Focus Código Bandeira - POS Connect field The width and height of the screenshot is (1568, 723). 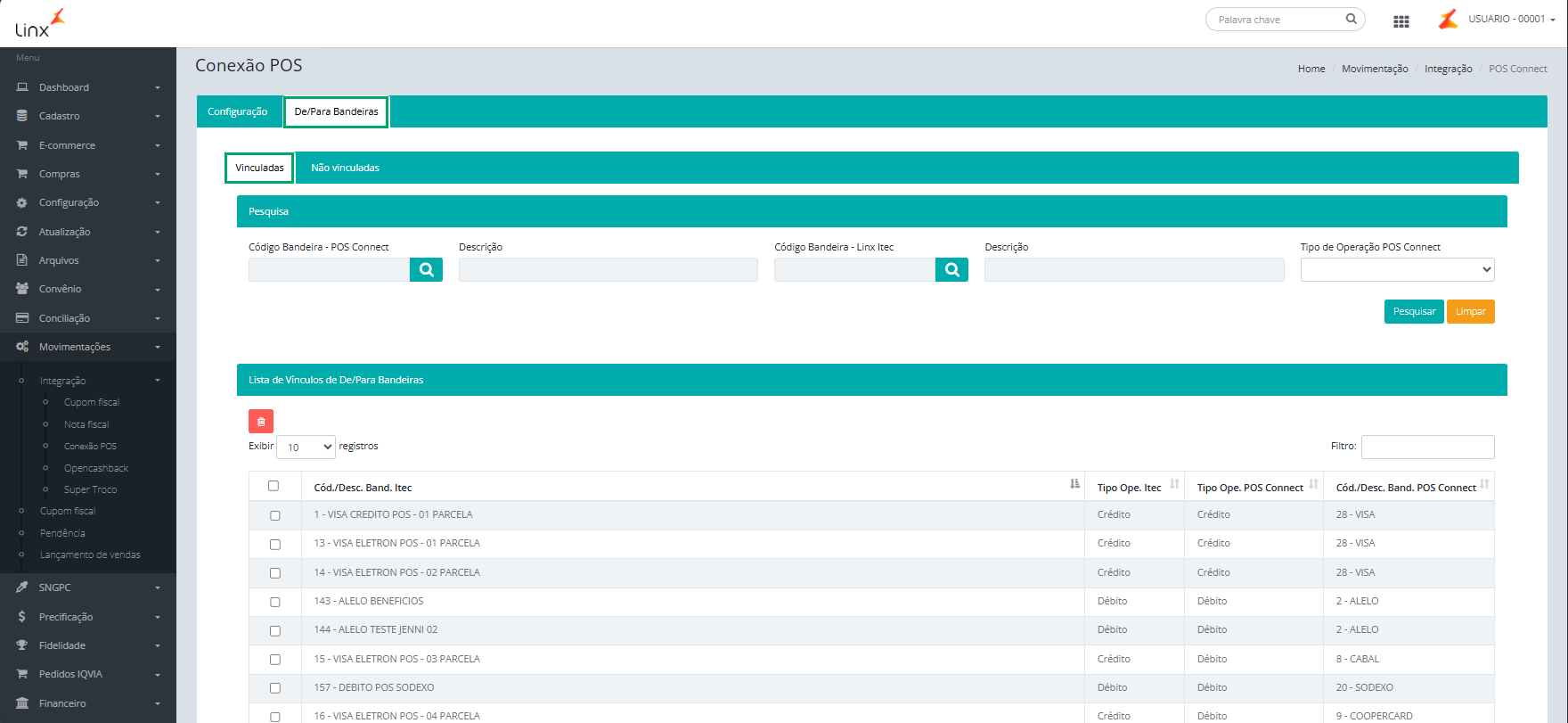pos(329,270)
